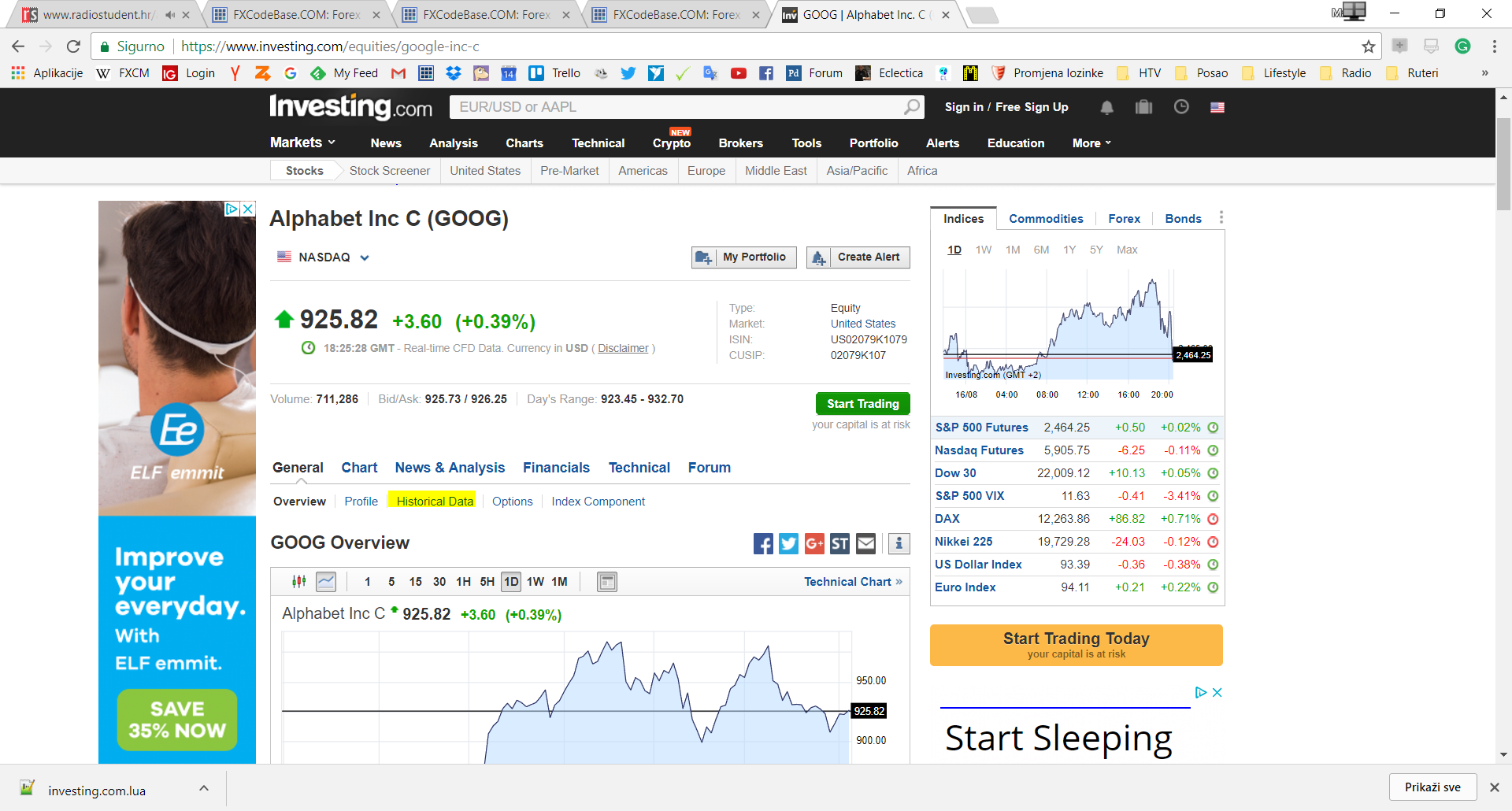
Task: Bookmark page with star icon
Action: [1369, 46]
